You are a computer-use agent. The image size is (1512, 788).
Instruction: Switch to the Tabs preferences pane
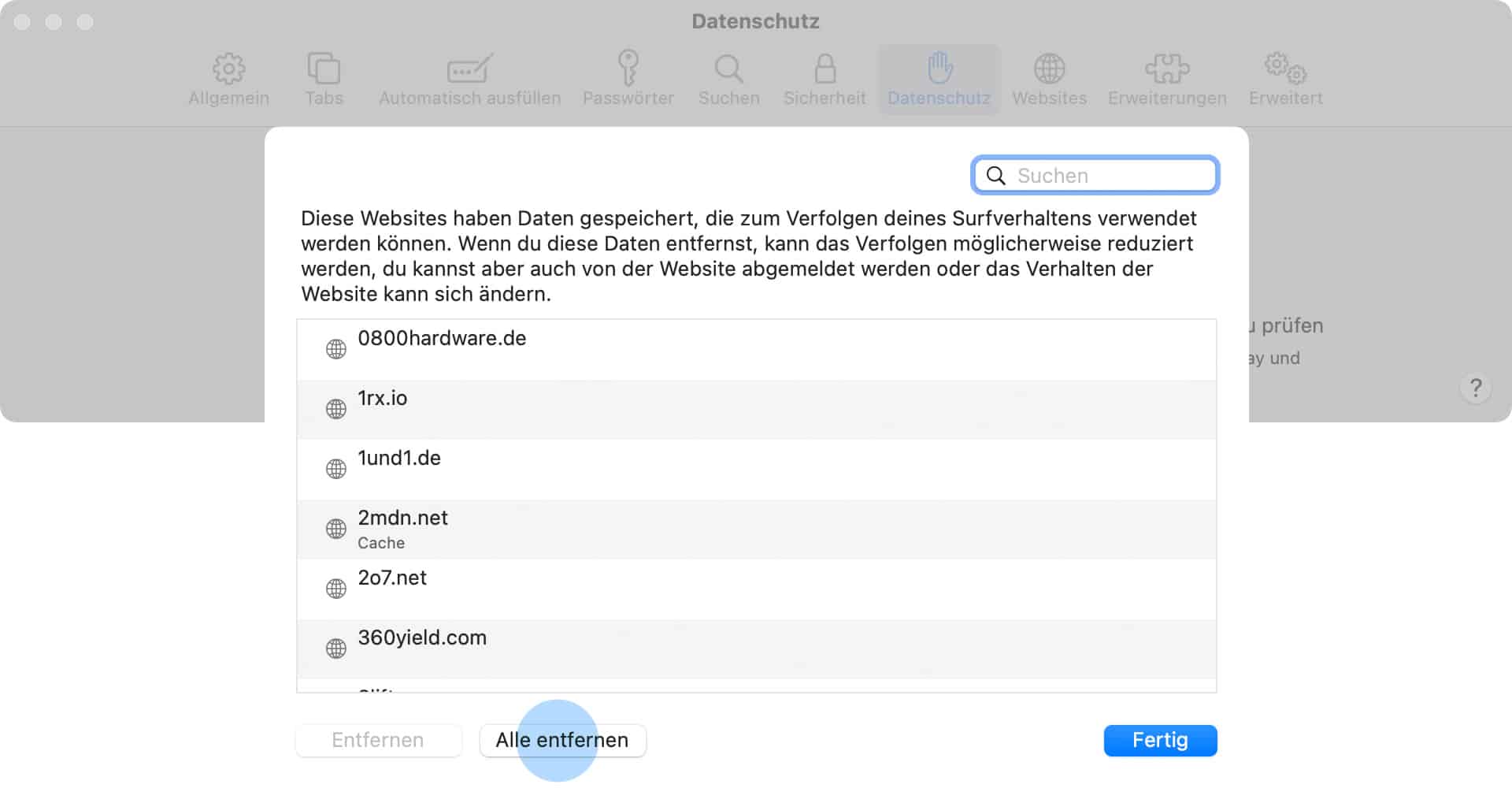(324, 80)
